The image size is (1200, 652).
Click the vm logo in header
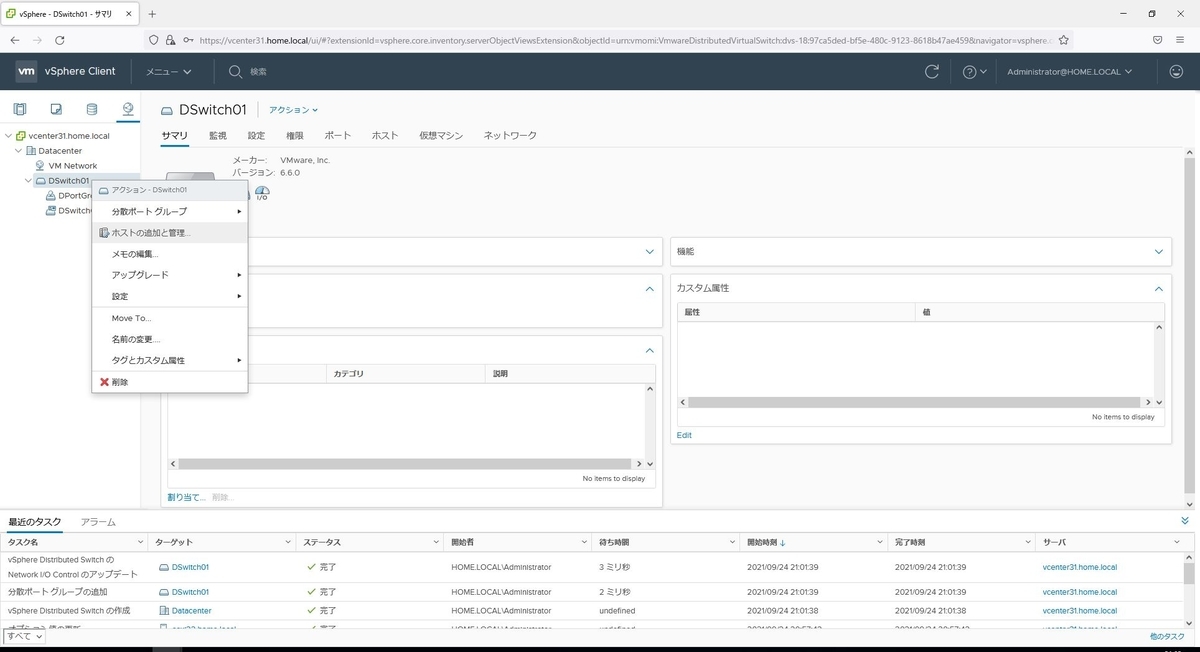click(26, 71)
